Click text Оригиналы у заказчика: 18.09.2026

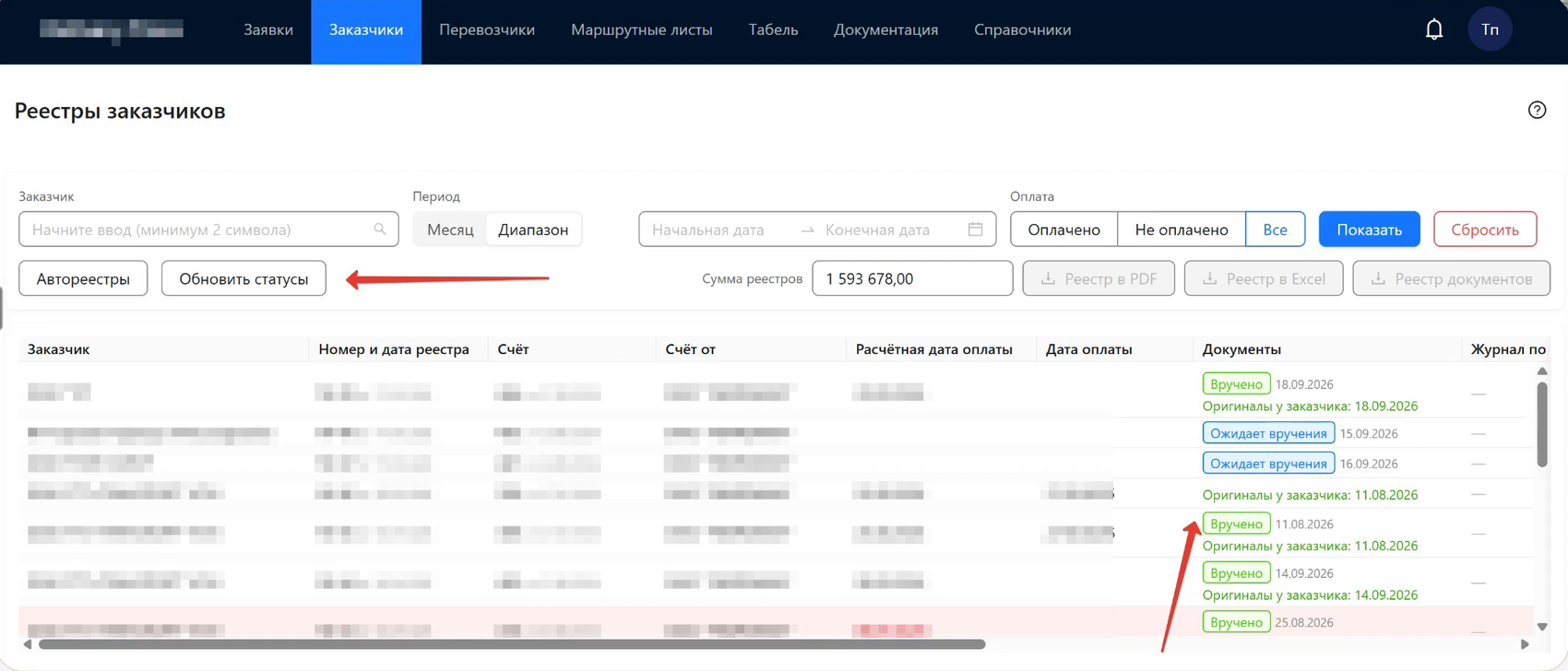(x=1310, y=406)
